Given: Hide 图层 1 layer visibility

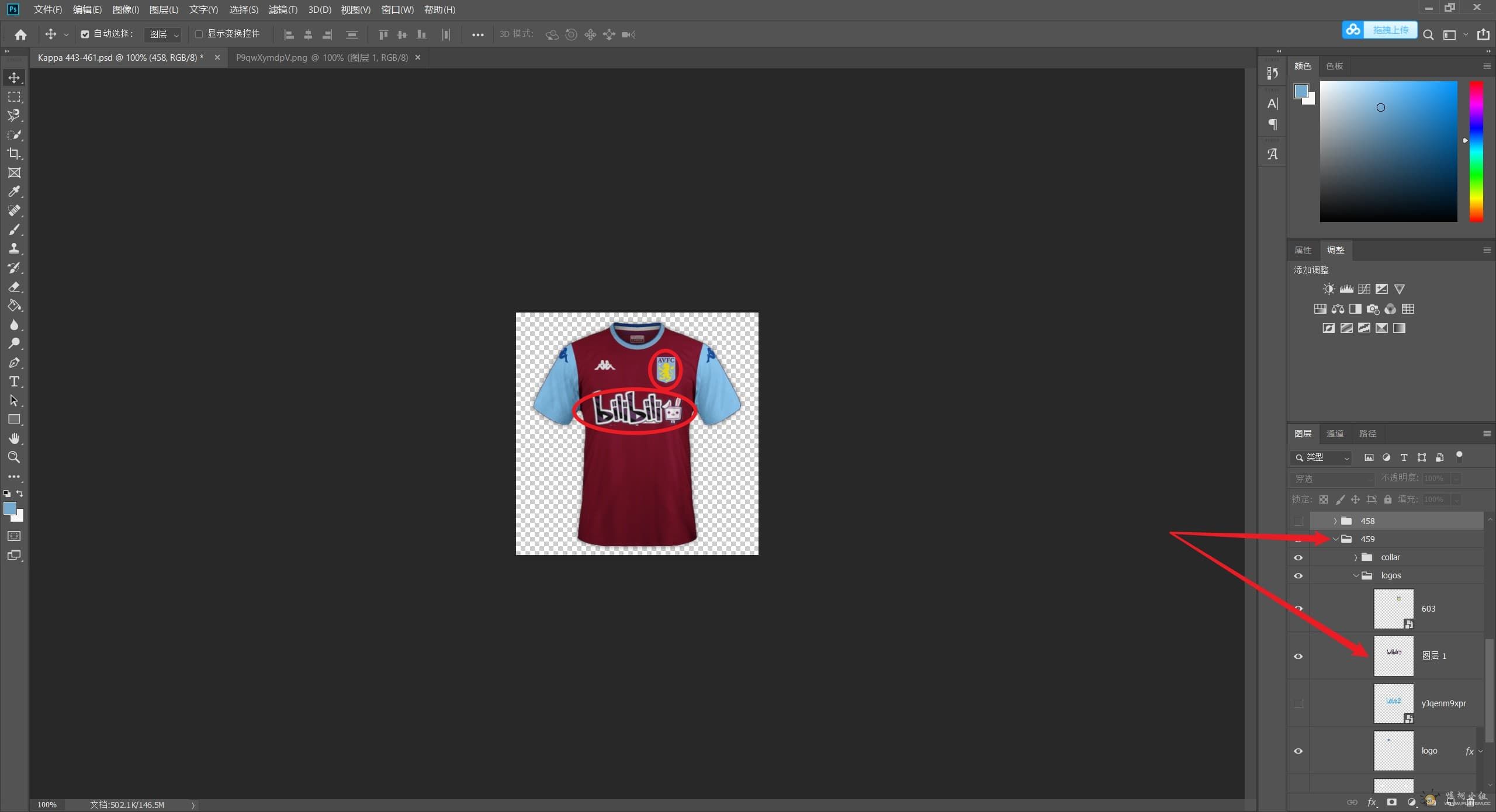Looking at the screenshot, I should [1298, 657].
